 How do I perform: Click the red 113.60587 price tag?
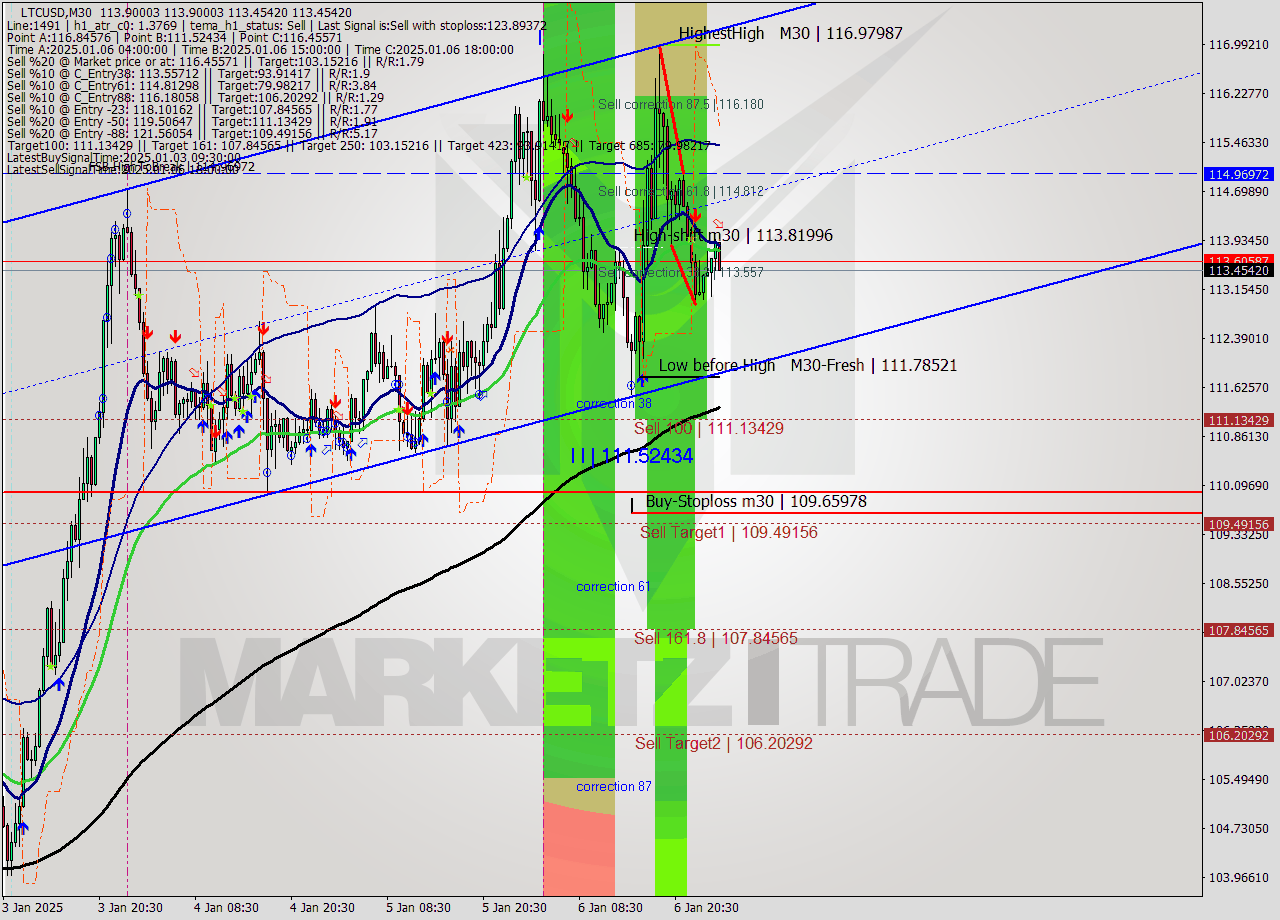pyautogui.click(x=1240, y=259)
